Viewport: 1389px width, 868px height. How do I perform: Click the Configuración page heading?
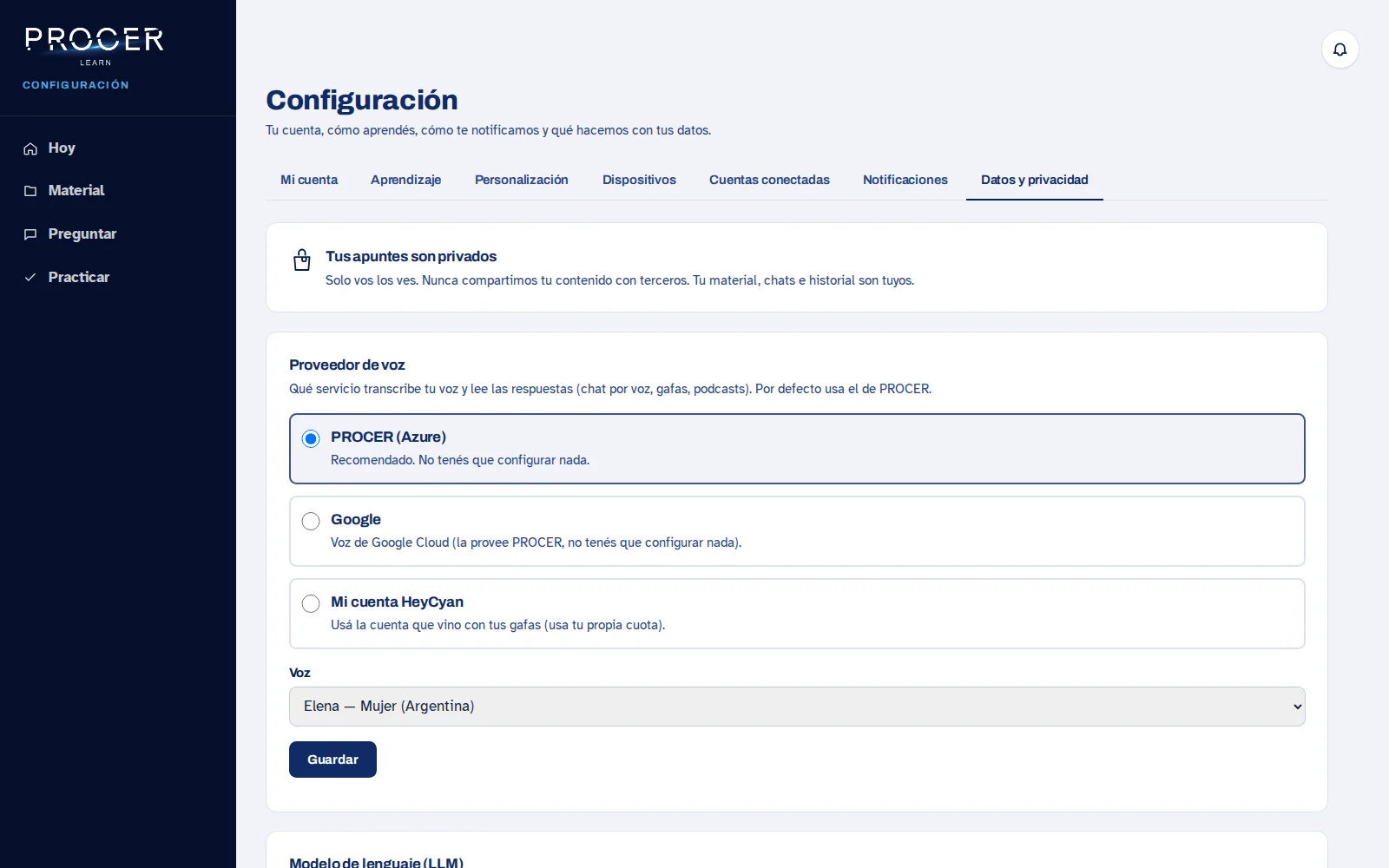362,101
